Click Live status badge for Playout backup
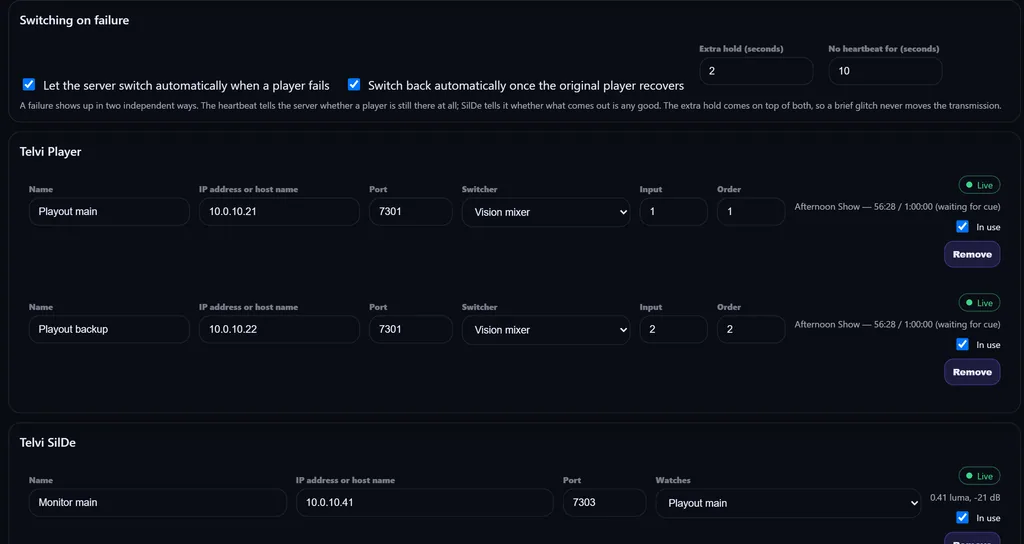The height and width of the screenshot is (544, 1024). (x=979, y=303)
